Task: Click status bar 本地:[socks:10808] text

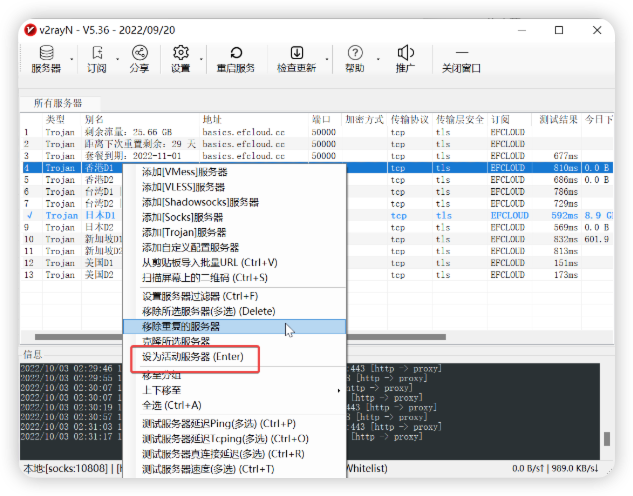Action: tap(65, 469)
